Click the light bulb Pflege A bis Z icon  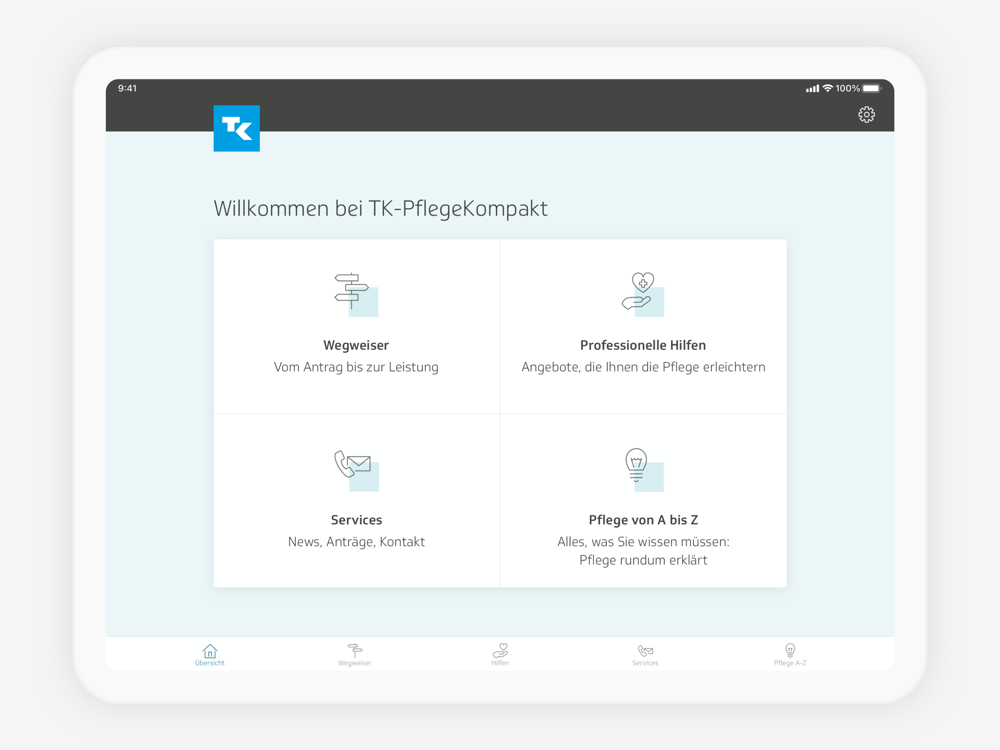click(x=643, y=470)
